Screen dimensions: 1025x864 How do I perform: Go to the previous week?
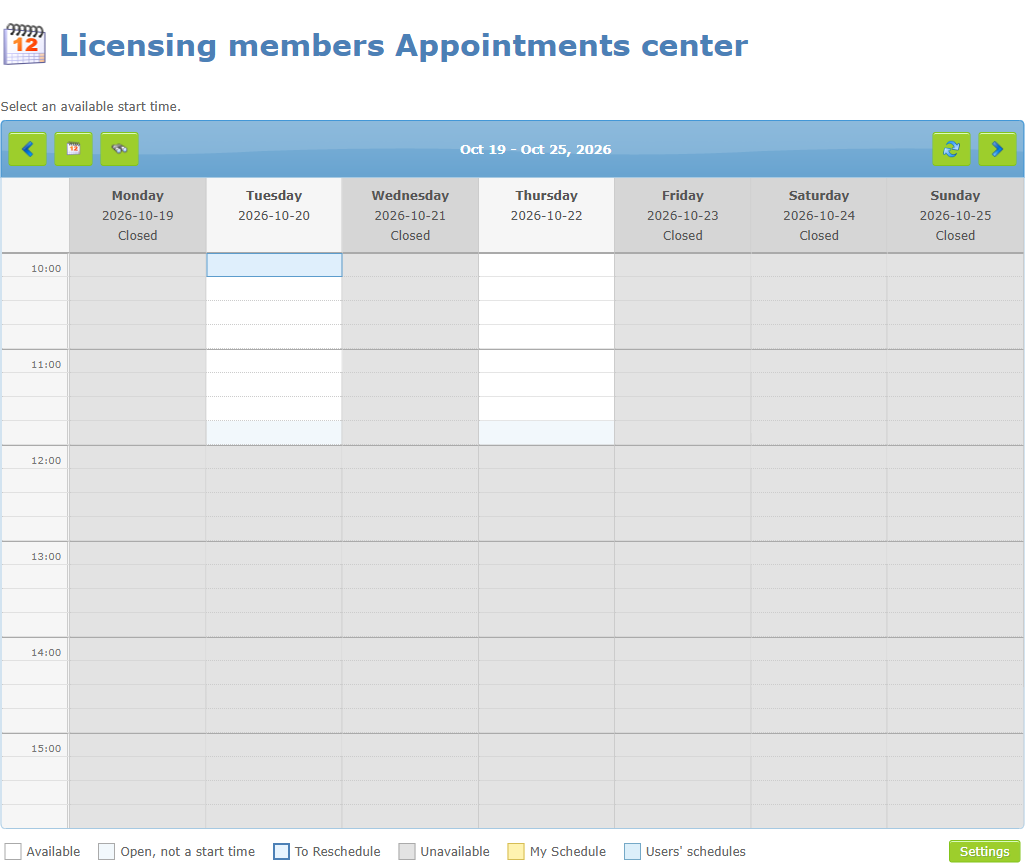(27, 149)
